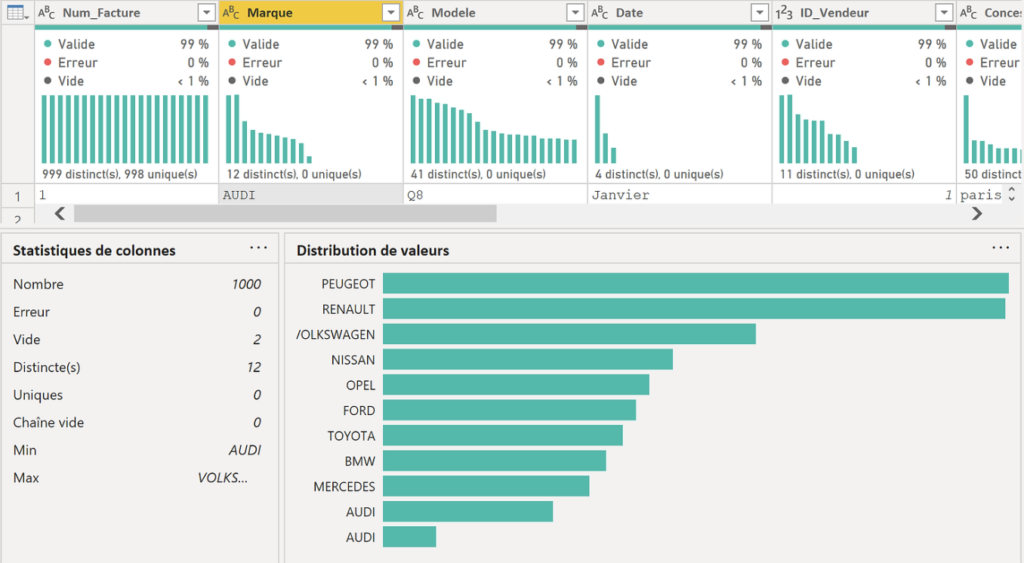Click the horizontal scrollbar thumb
The width and height of the screenshot is (1024, 563).
pyautogui.click(x=285, y=214)
